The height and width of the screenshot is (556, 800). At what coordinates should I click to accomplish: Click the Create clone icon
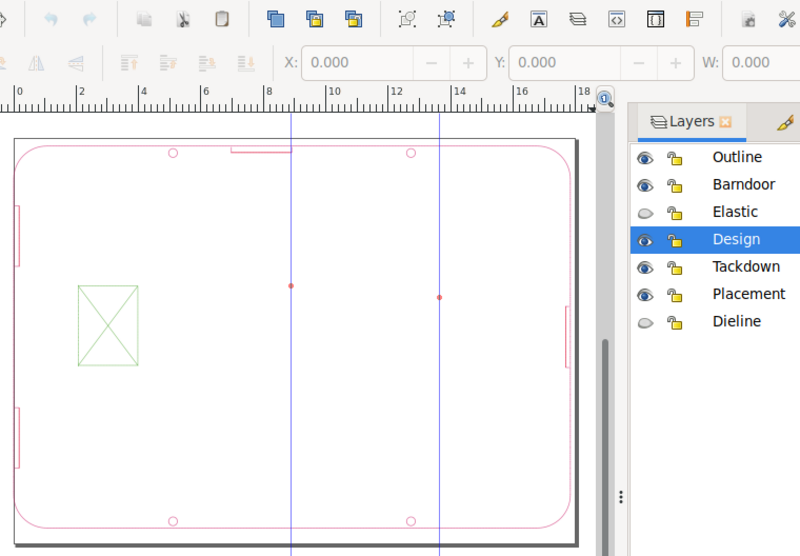point(315,19)
